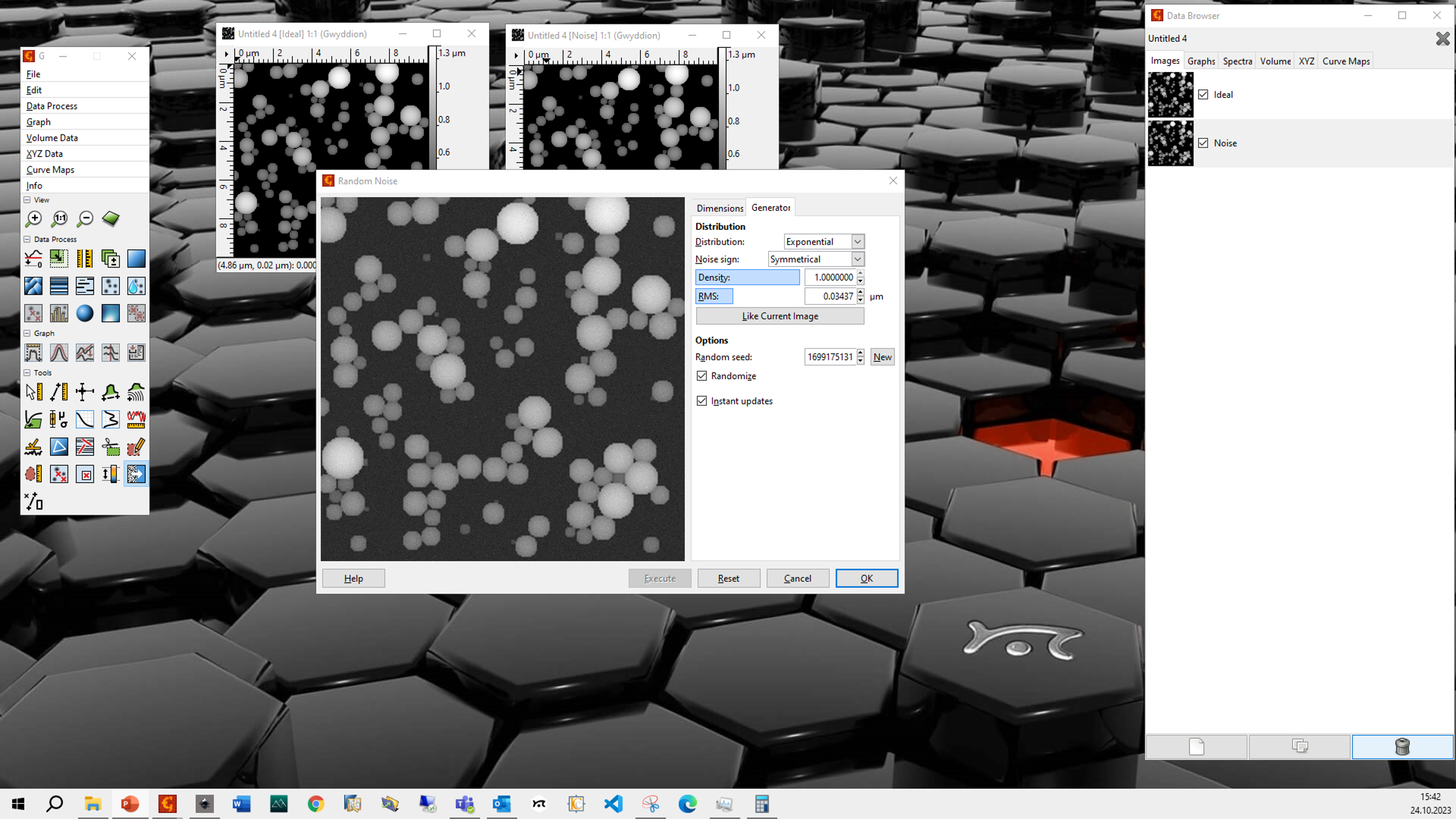Image resolution: width=1456 pixels, height=819 pixels.
Task: Open the Info menu
Action: [x=34, y=185]
